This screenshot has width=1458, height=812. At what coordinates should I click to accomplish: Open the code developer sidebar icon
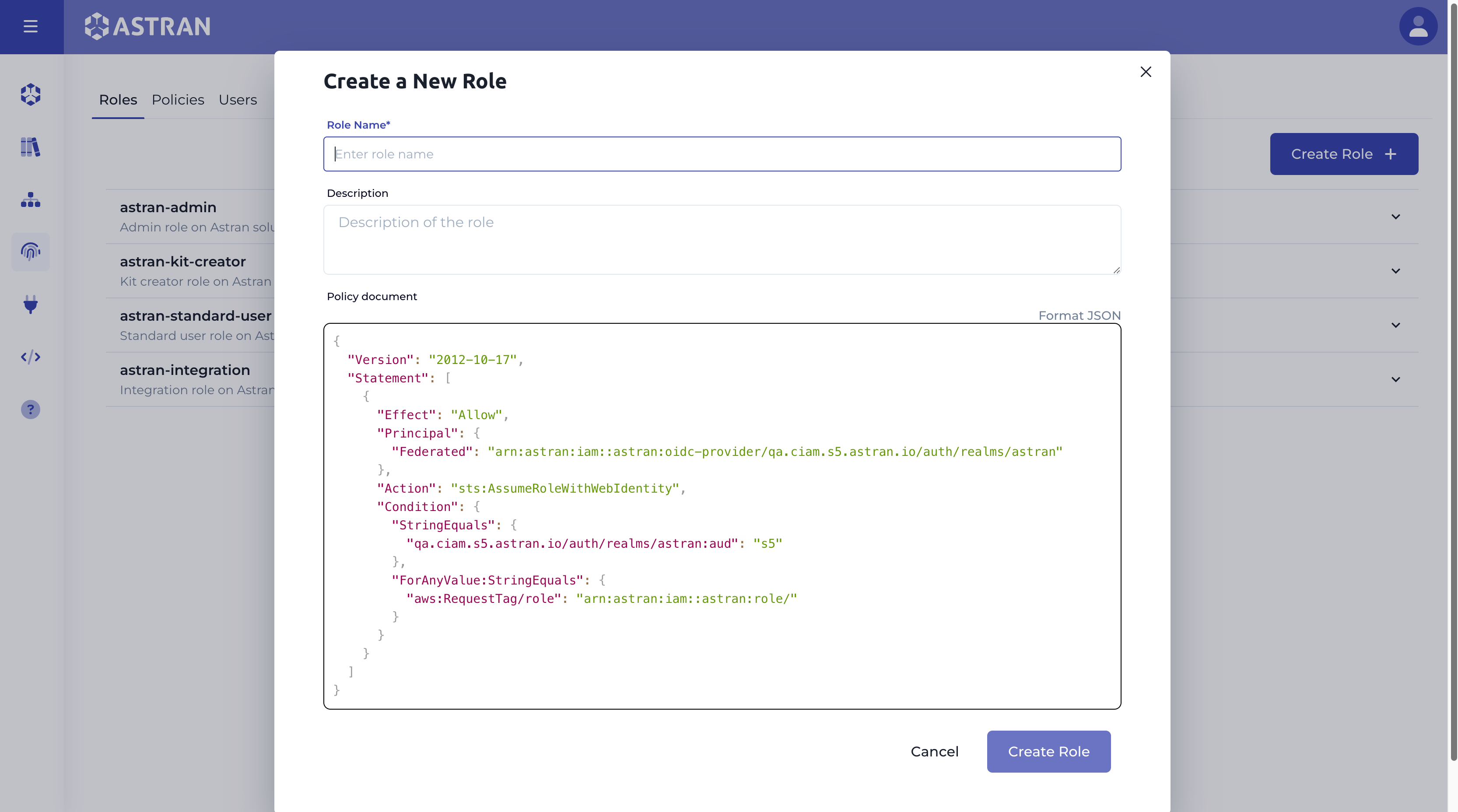coord(31,357)
